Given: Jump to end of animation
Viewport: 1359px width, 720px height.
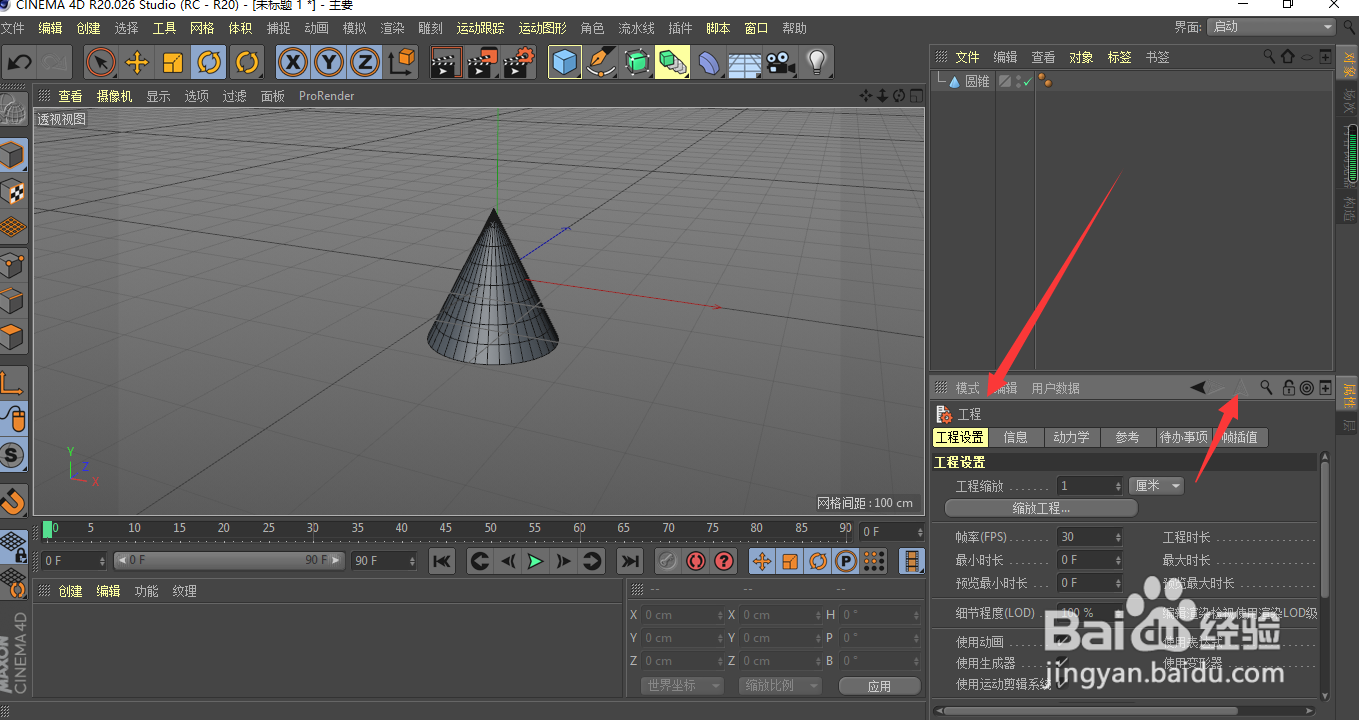Looking at the screenshot, I should [629, 561].
